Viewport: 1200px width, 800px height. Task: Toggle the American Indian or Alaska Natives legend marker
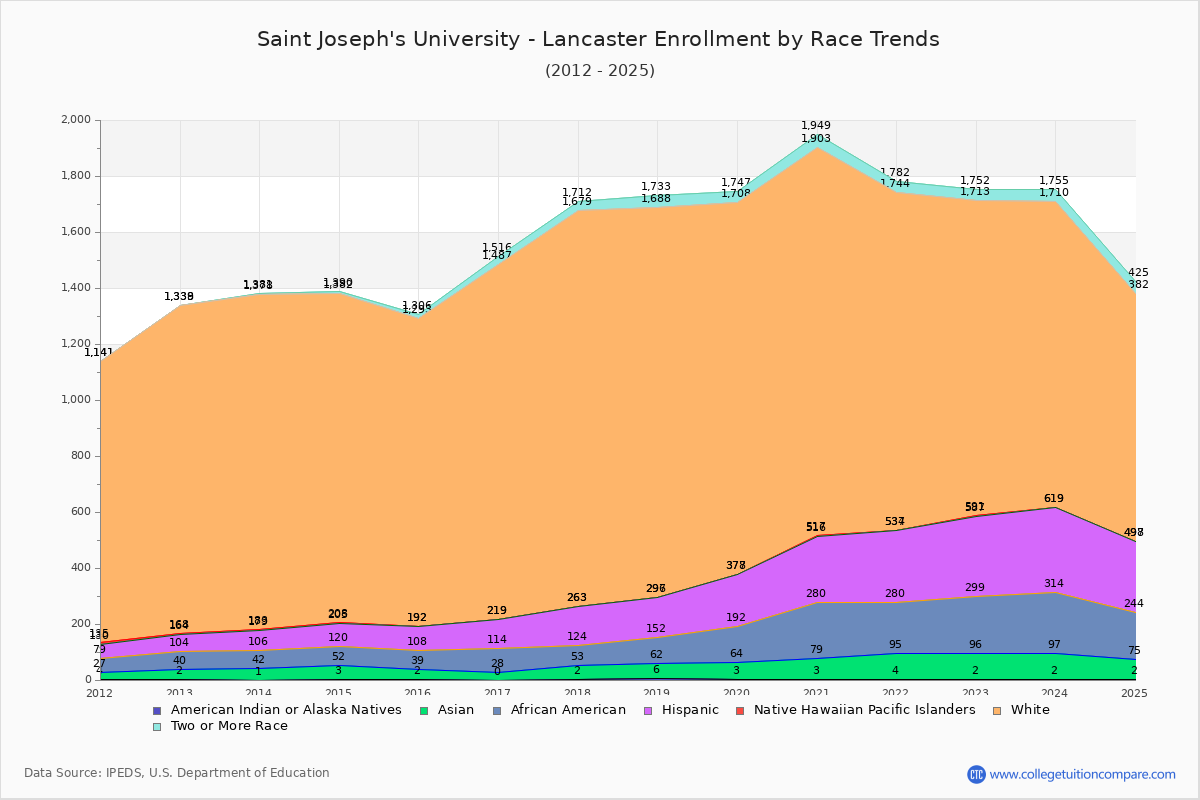[x=156, y=710]
